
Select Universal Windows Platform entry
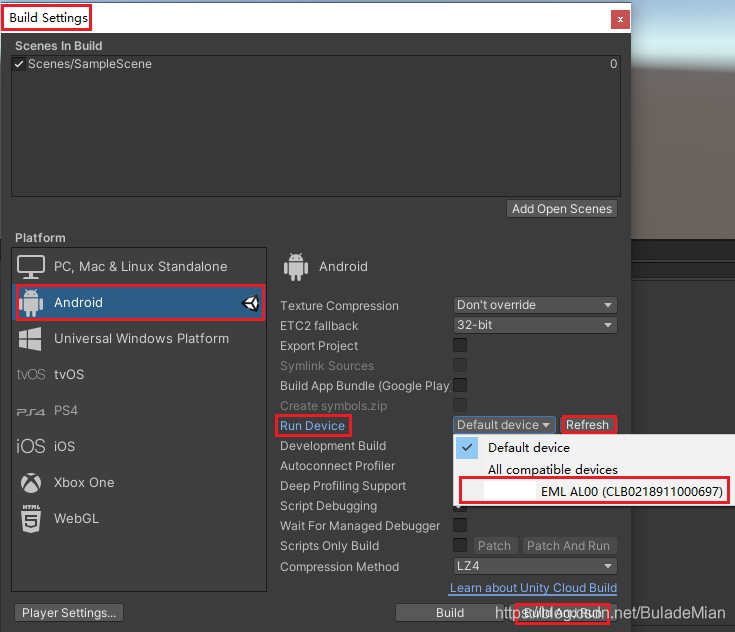pyautogui.click(x=139, y=339)
